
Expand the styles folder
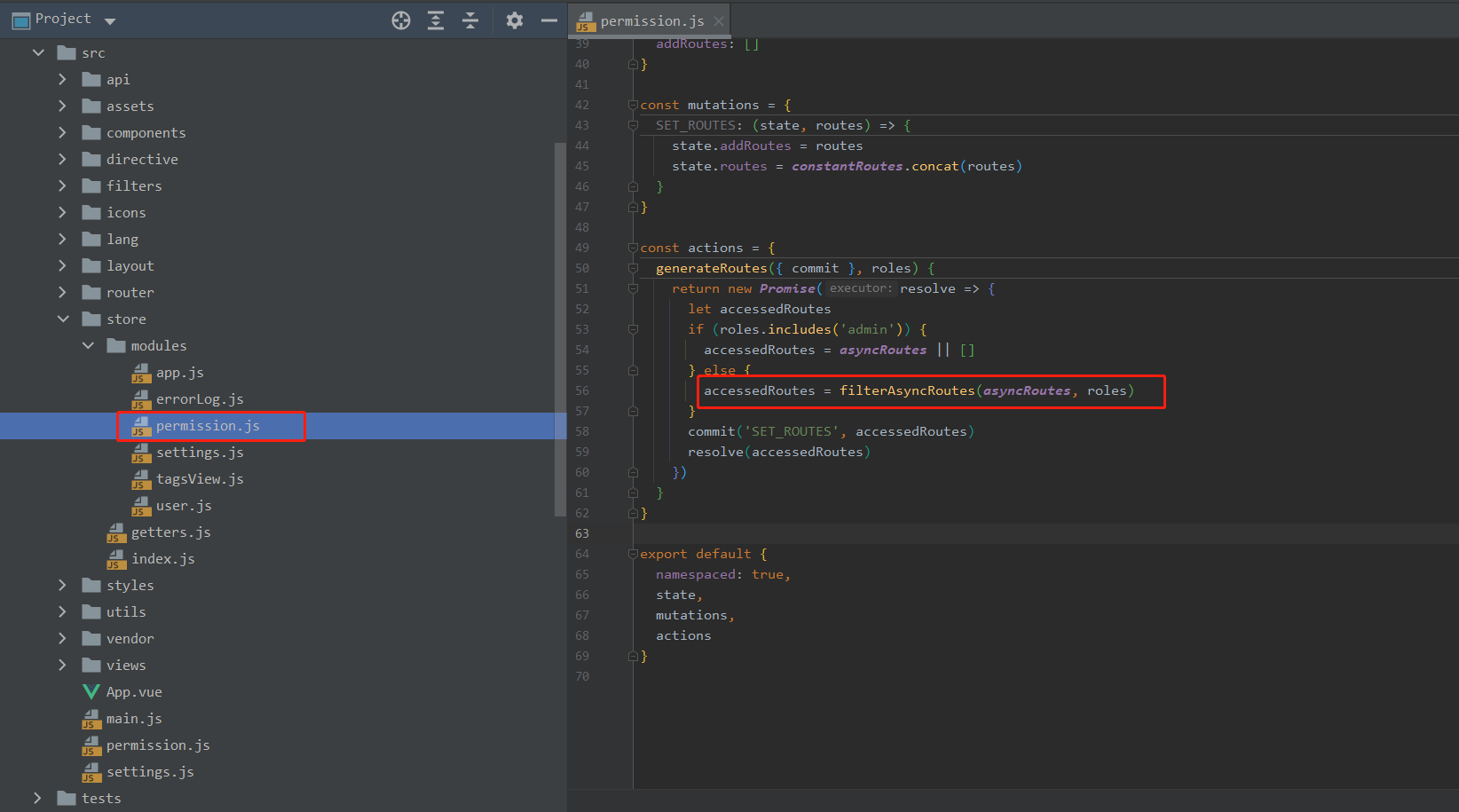tap(62, 586)
